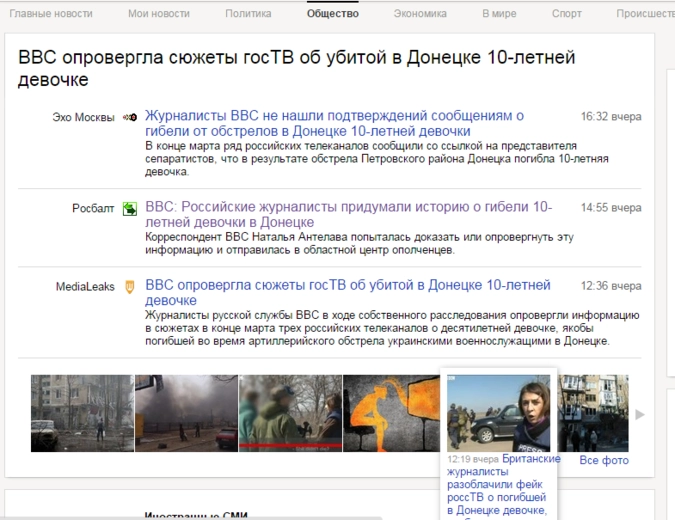Open the Мои новости tab
This screenshot has height=520, width=675.
[x=159, y=14]
